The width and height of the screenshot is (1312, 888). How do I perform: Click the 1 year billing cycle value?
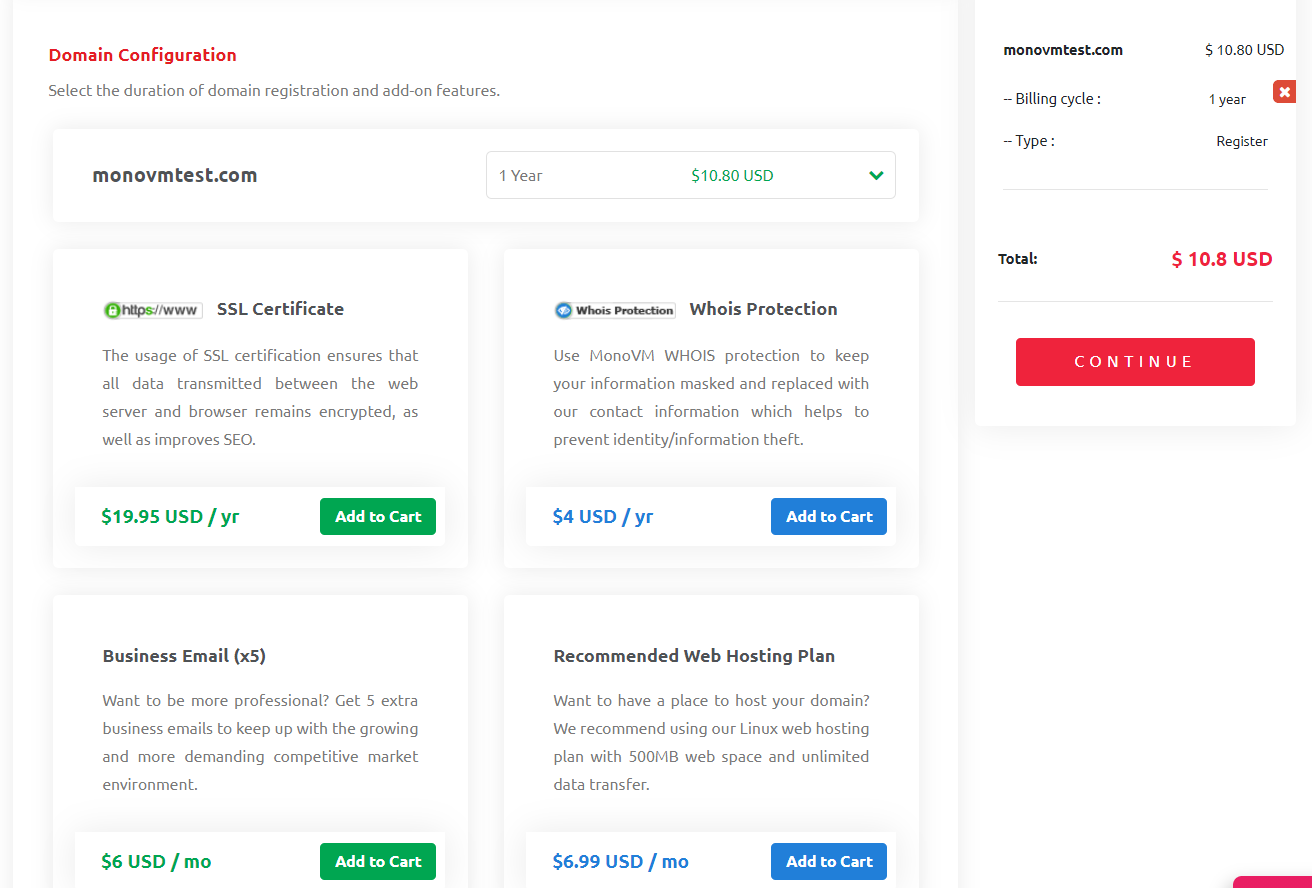coord(1227,100)
